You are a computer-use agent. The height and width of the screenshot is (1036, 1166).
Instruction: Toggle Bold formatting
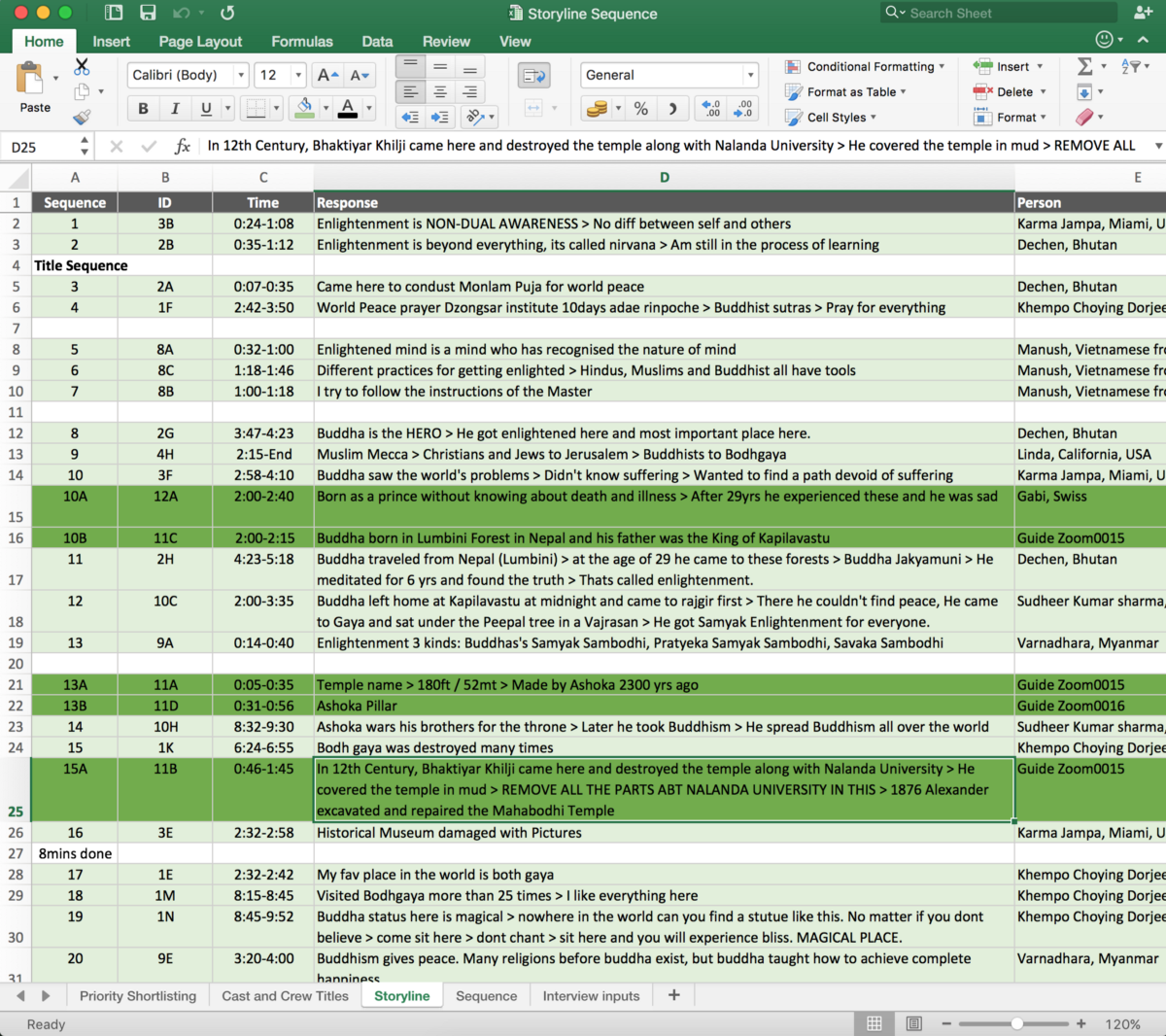point(144,108)
